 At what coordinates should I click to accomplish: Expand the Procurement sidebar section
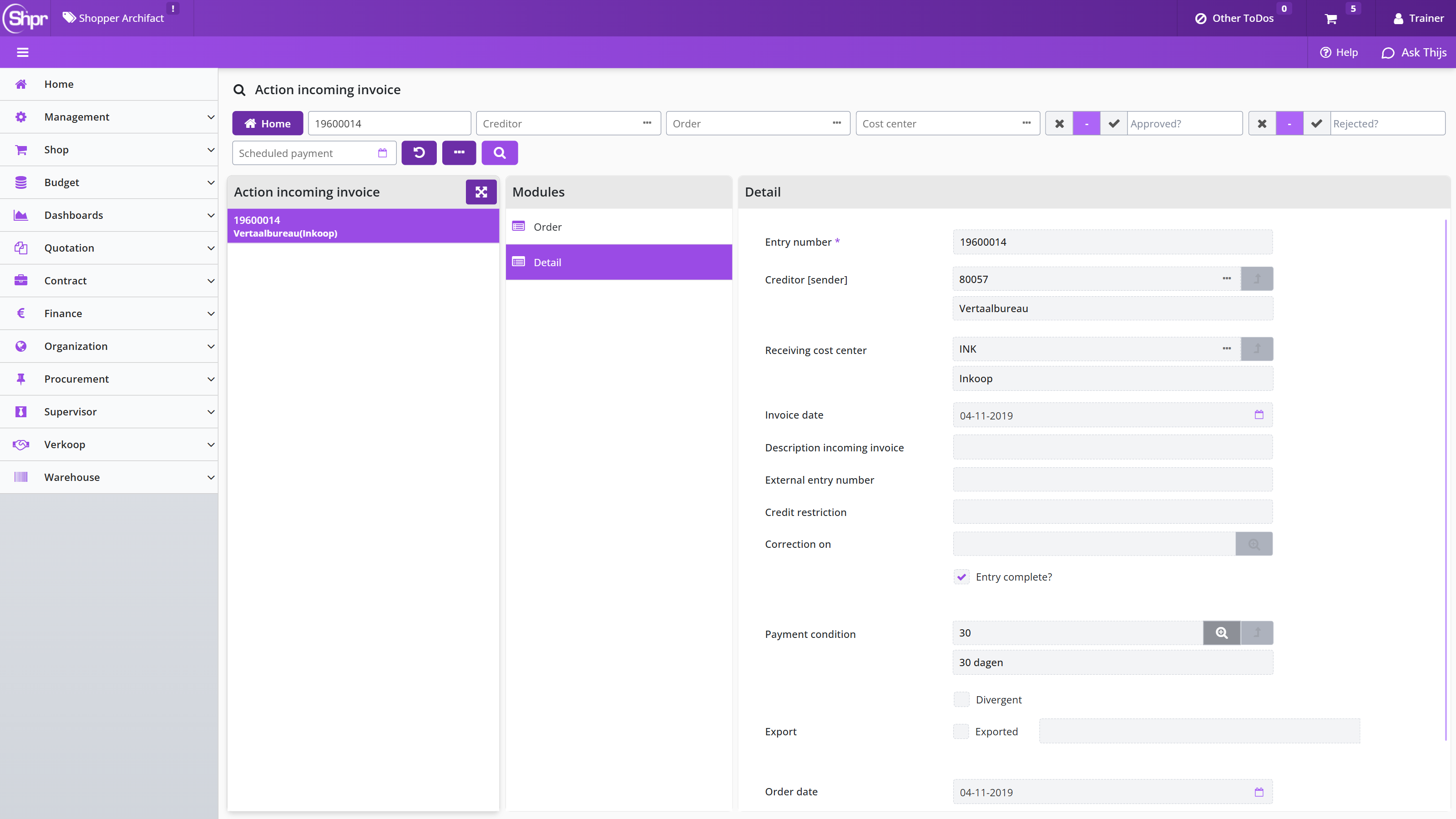(109, 379)
